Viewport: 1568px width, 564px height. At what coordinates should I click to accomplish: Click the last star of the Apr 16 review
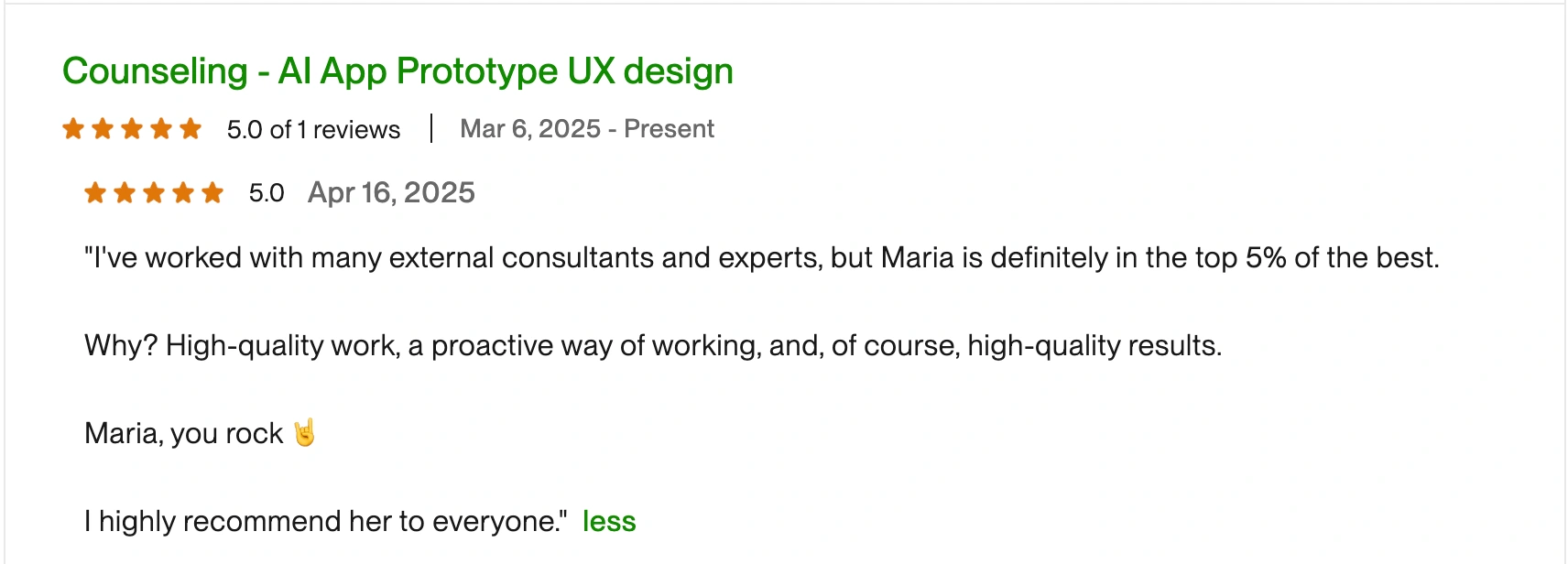[212, 193]
